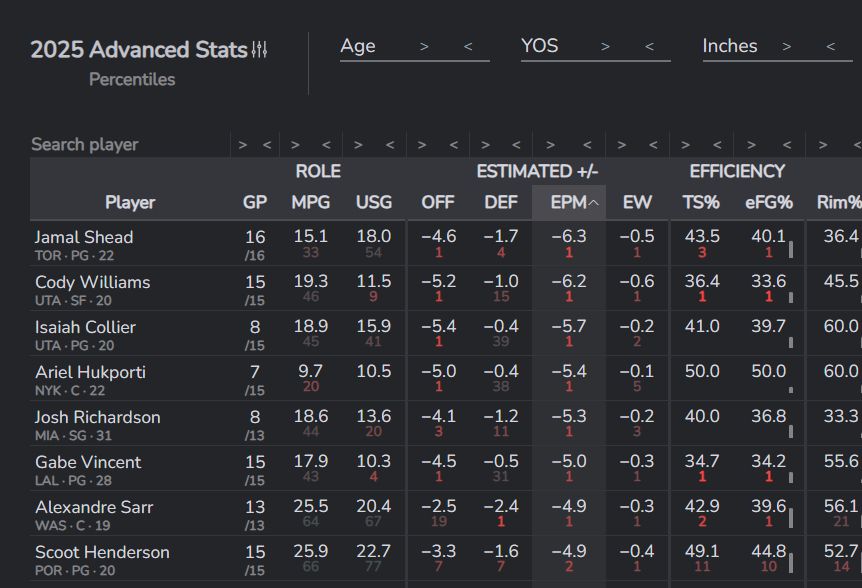This screenshot has width=862, height=588.
Task: Click the Player column header
Action: click(130, 202)
